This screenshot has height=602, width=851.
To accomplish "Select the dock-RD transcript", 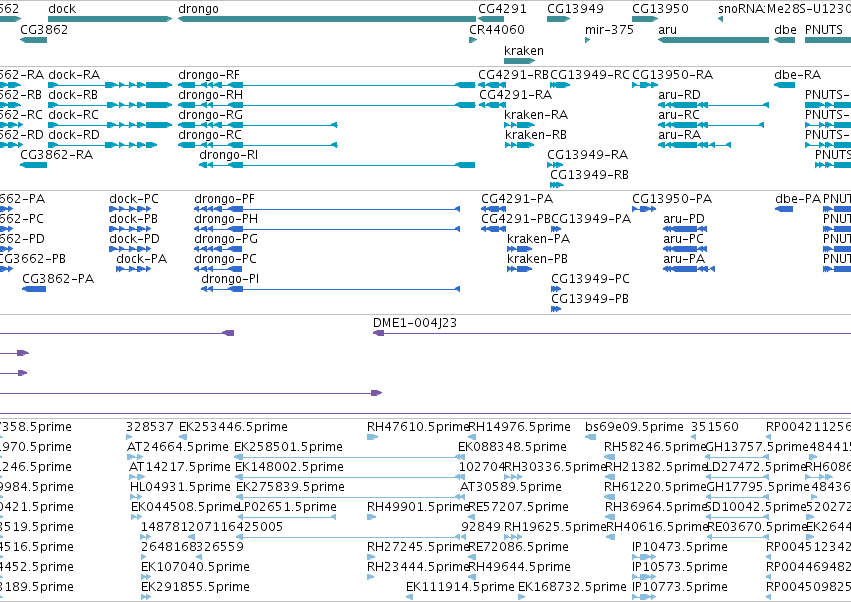I will point(103,145).
